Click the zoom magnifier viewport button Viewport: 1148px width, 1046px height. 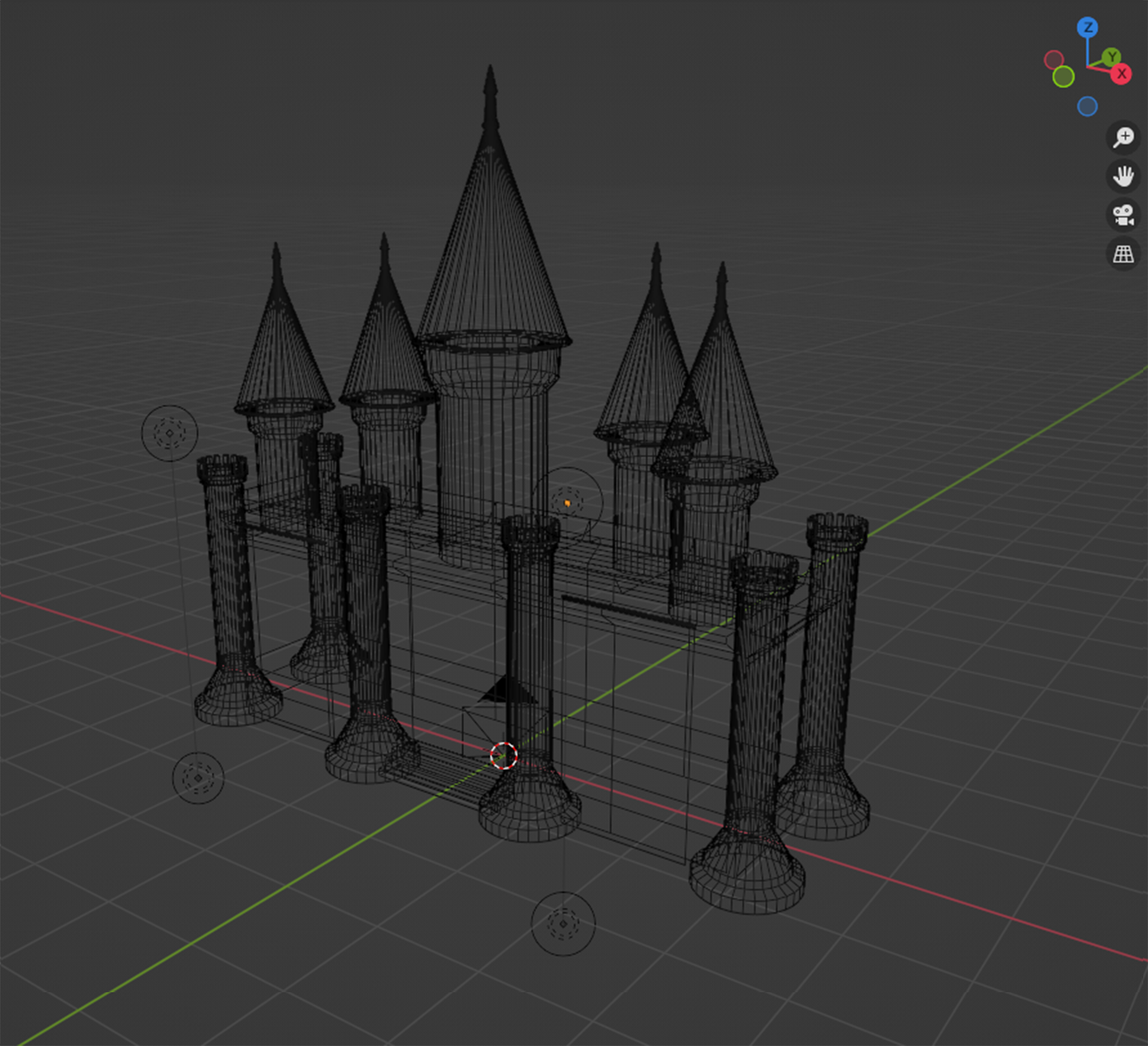[1123, 137]
